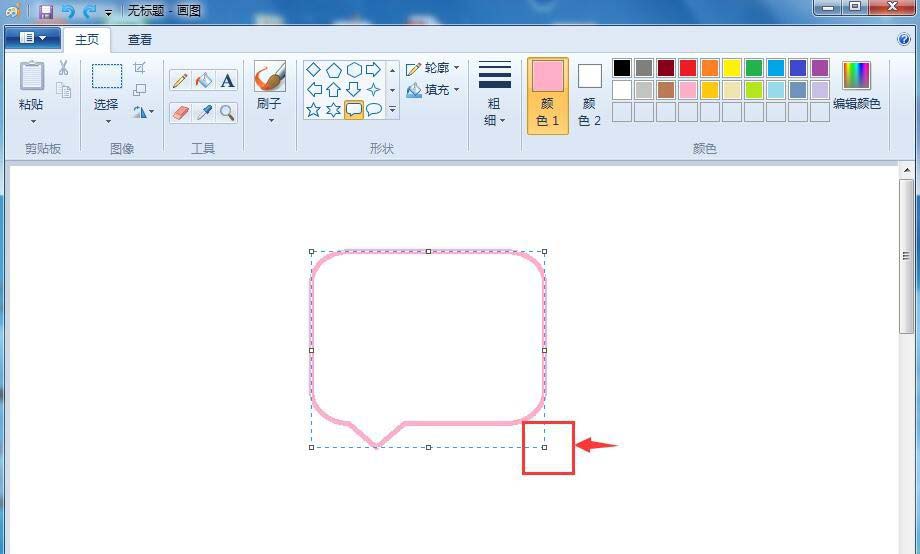The image size is (920, 554).
Task: Expand the 粘贴 paste options arrow
Action: [33, 121]
